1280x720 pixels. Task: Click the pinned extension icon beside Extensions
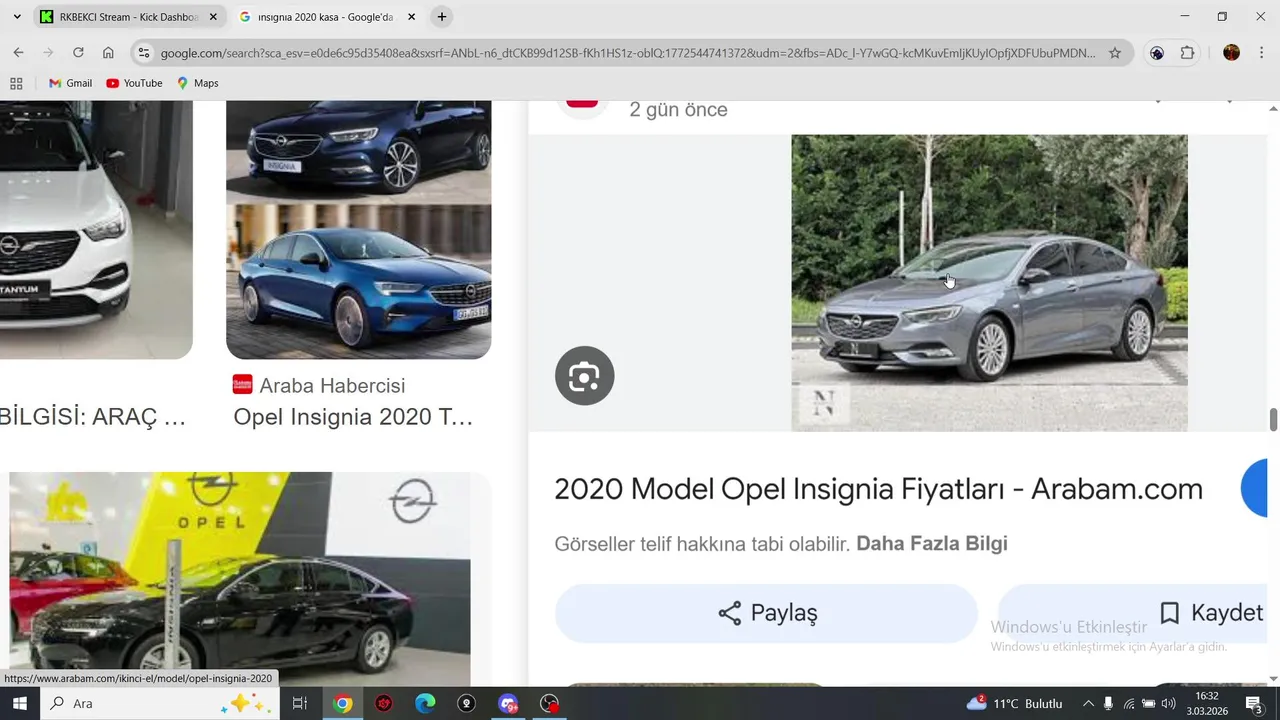[x=1157, y=53]
